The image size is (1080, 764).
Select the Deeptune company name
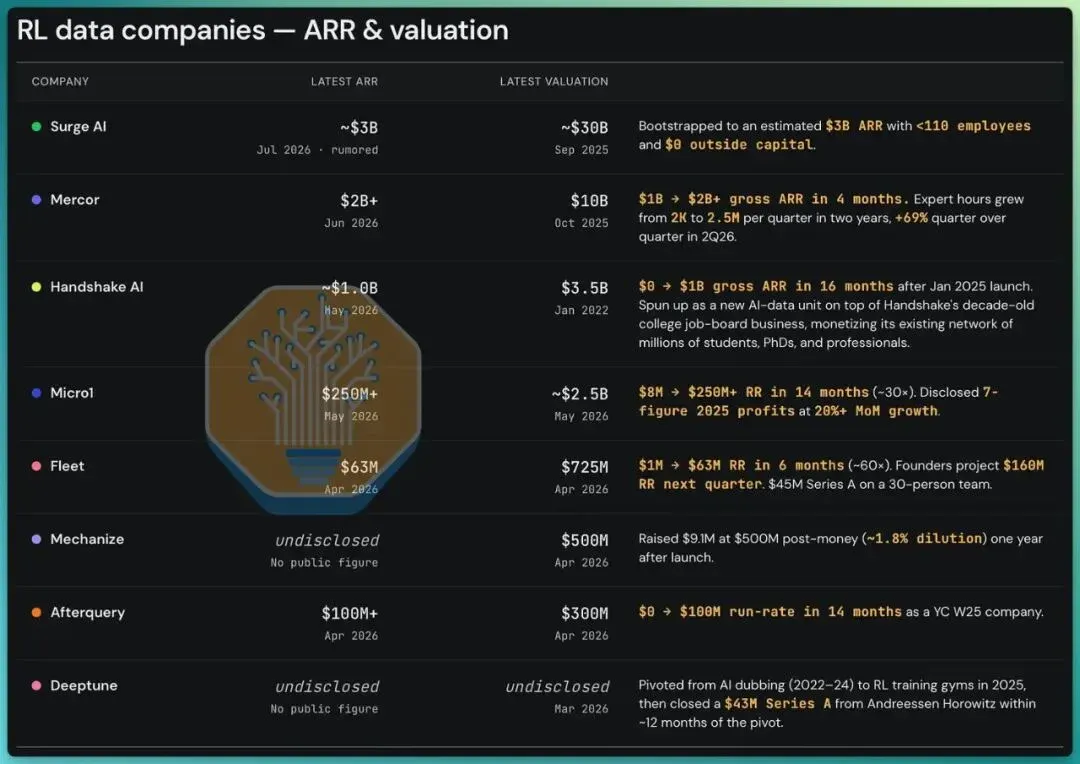(84, 685)
